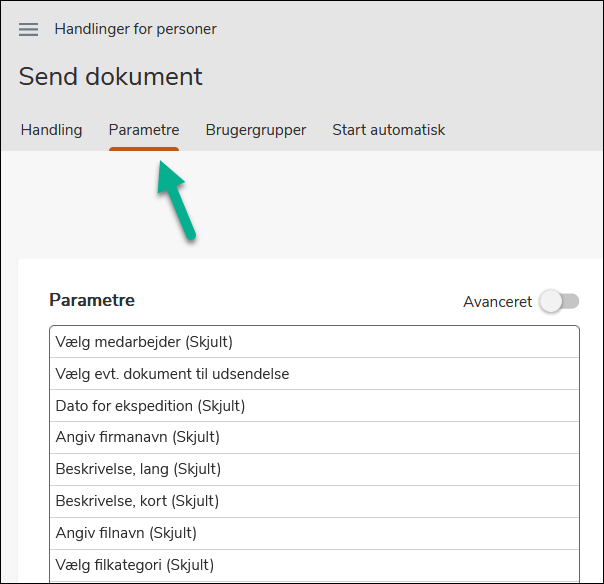
Task: Open Vælg filkategori (Skjult) parameter
Action: tap(135, 565)
